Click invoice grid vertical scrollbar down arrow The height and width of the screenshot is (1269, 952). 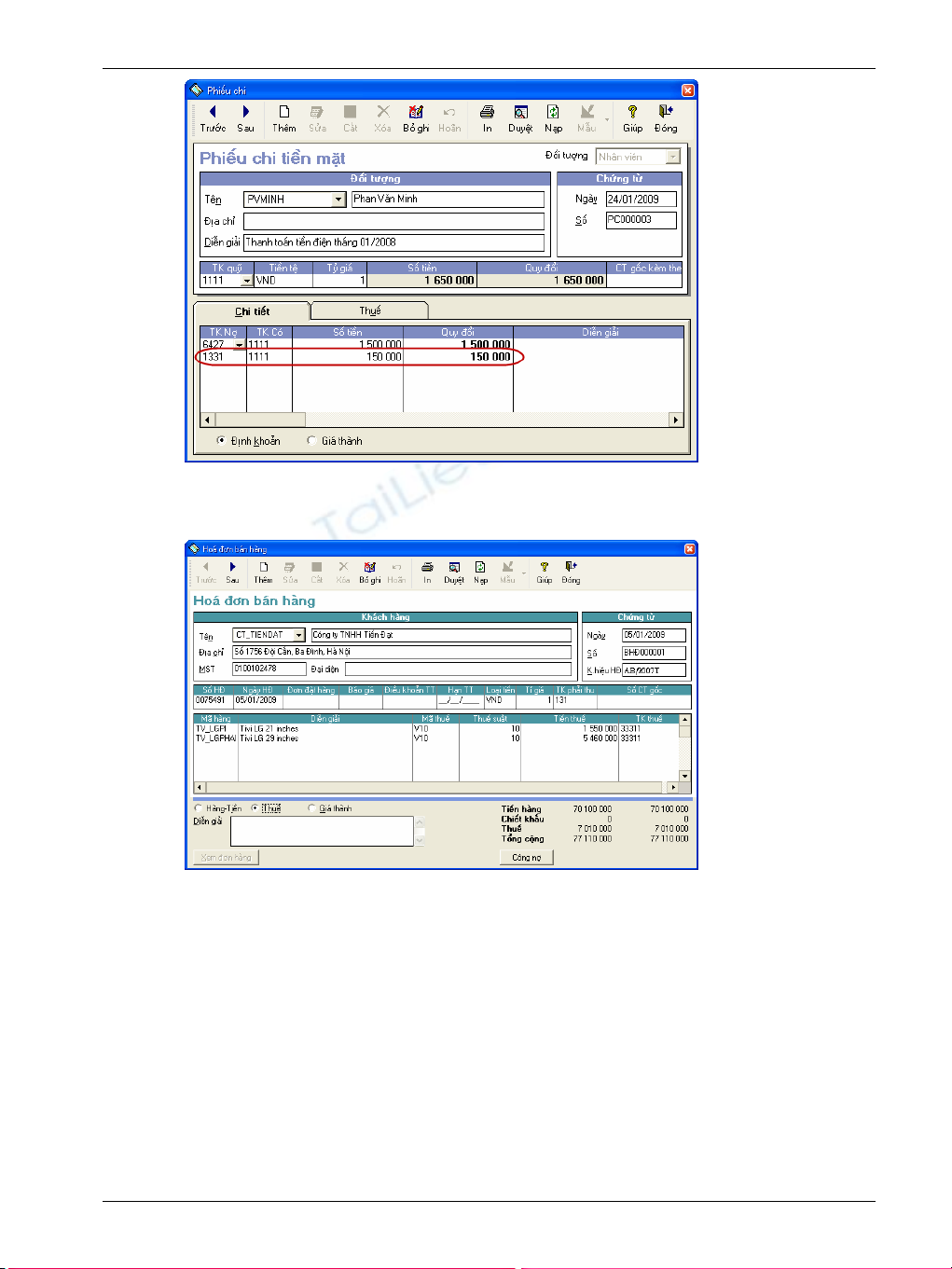[x=685, y=776]
